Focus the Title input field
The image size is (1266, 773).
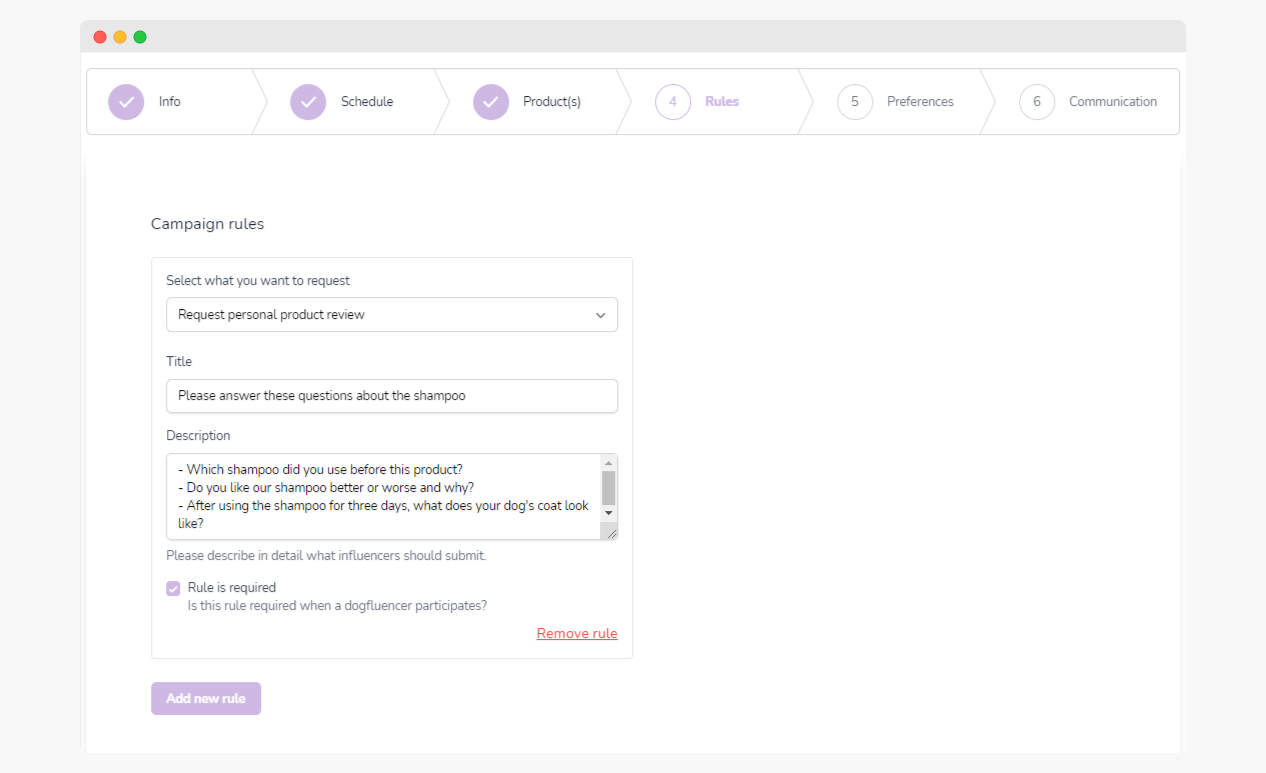391,396
